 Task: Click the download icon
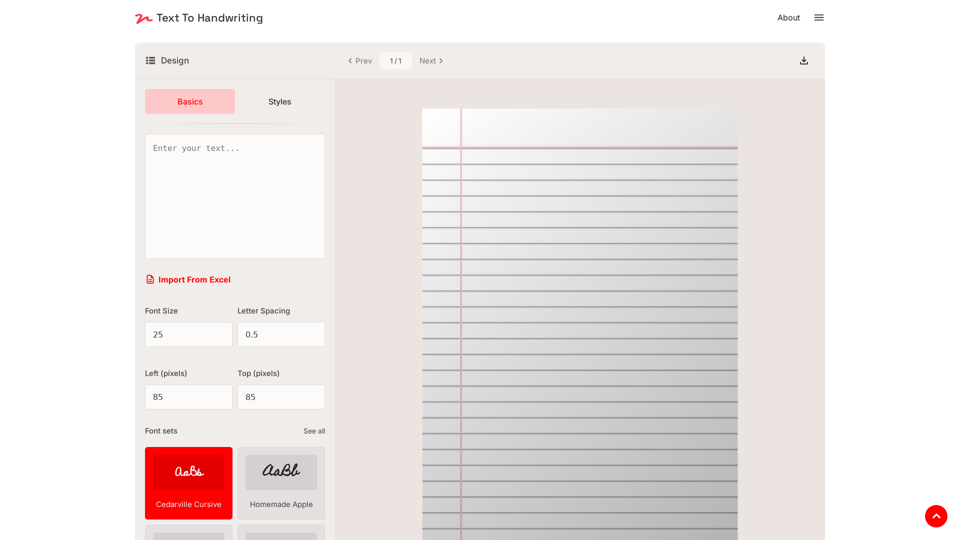(x=803, y=61)
